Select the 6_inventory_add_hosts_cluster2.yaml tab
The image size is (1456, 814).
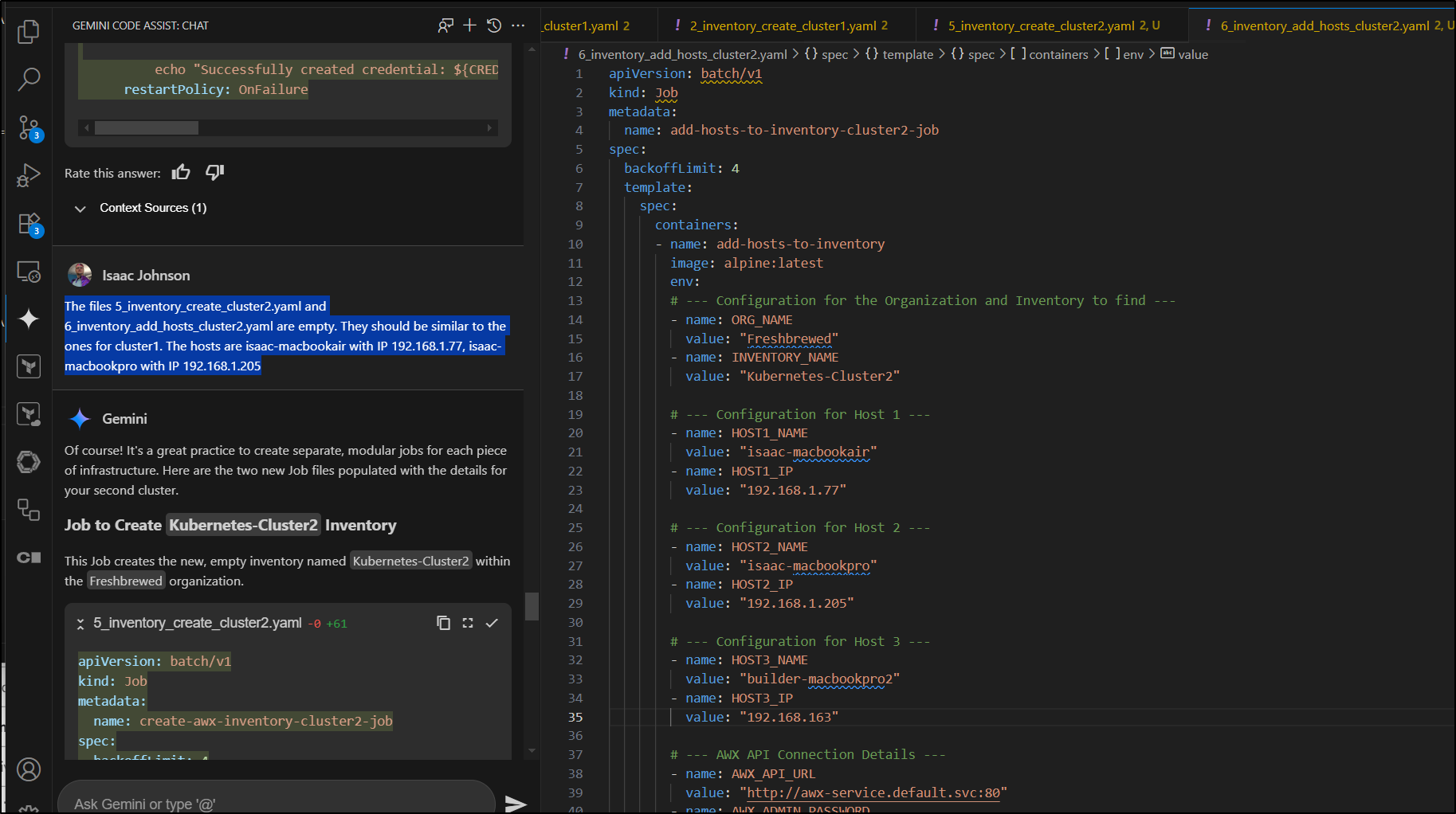click(x=1323, y=25)
